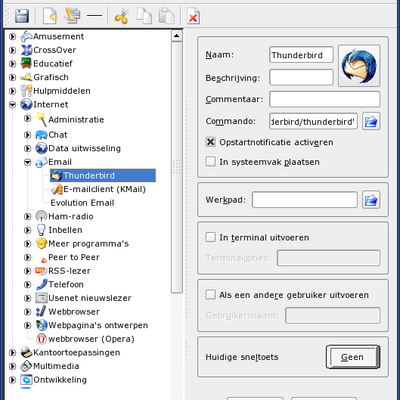Select Peer to Peer item
Viewport: 400px width, 400px height.
point(74,257)
